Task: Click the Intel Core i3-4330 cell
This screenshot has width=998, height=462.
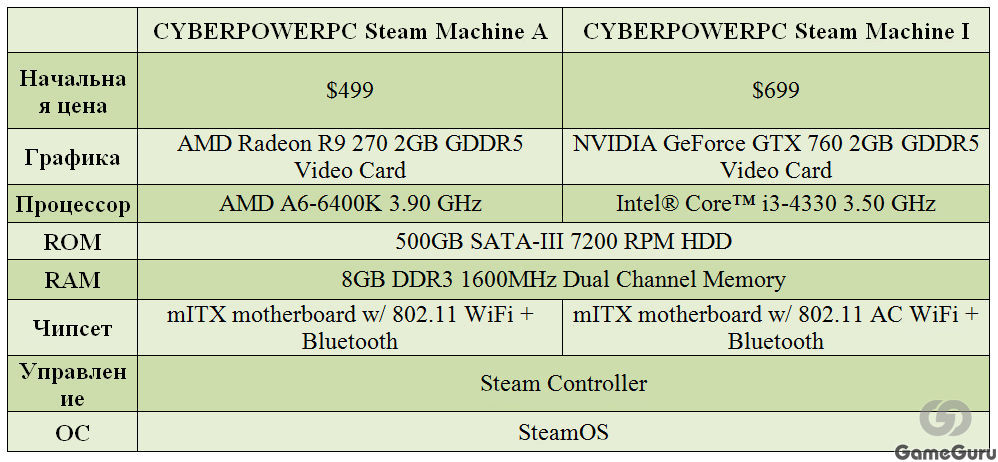Action: (x=776, y=204)
